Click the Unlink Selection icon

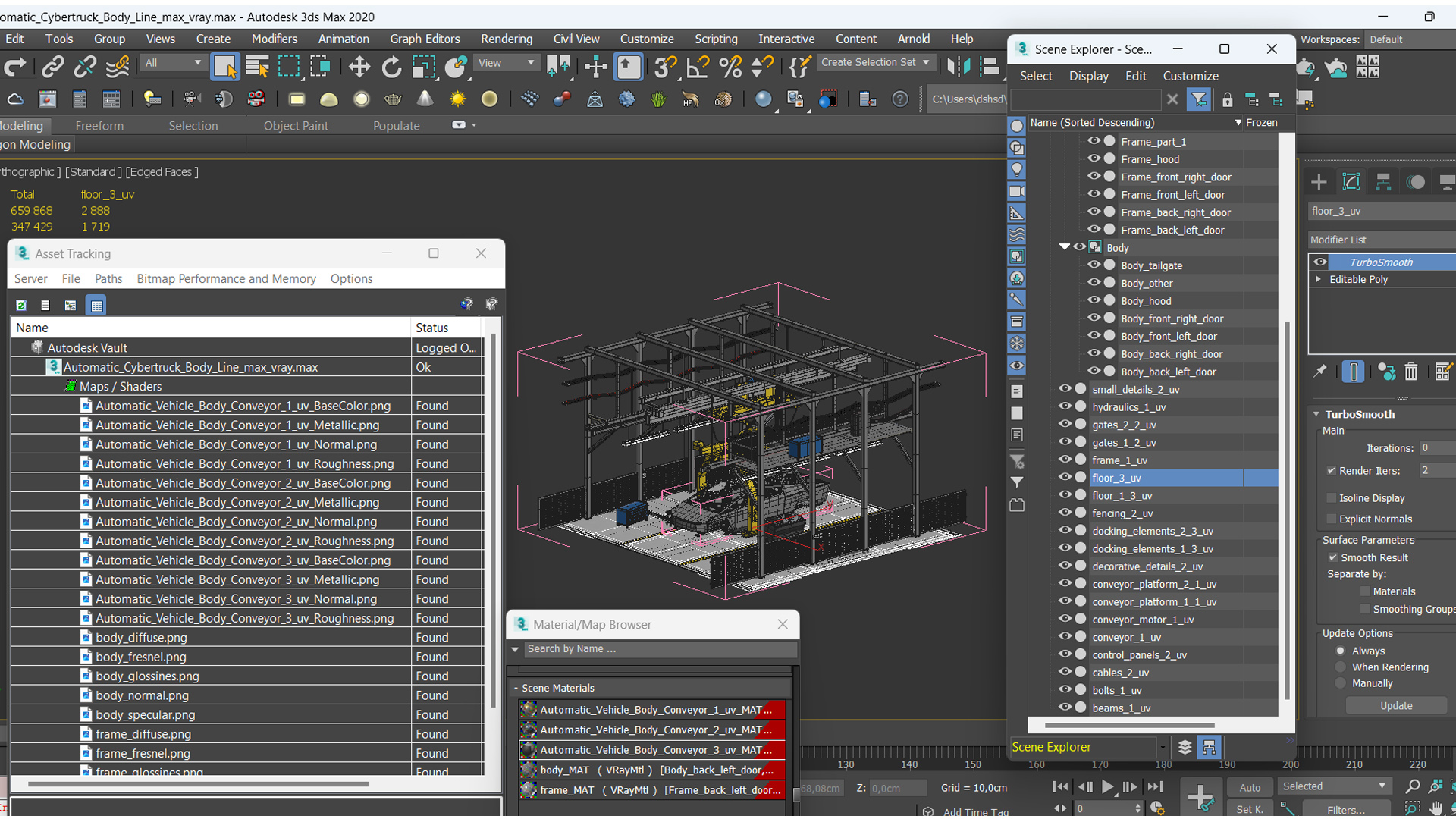[x=85, y=67]
